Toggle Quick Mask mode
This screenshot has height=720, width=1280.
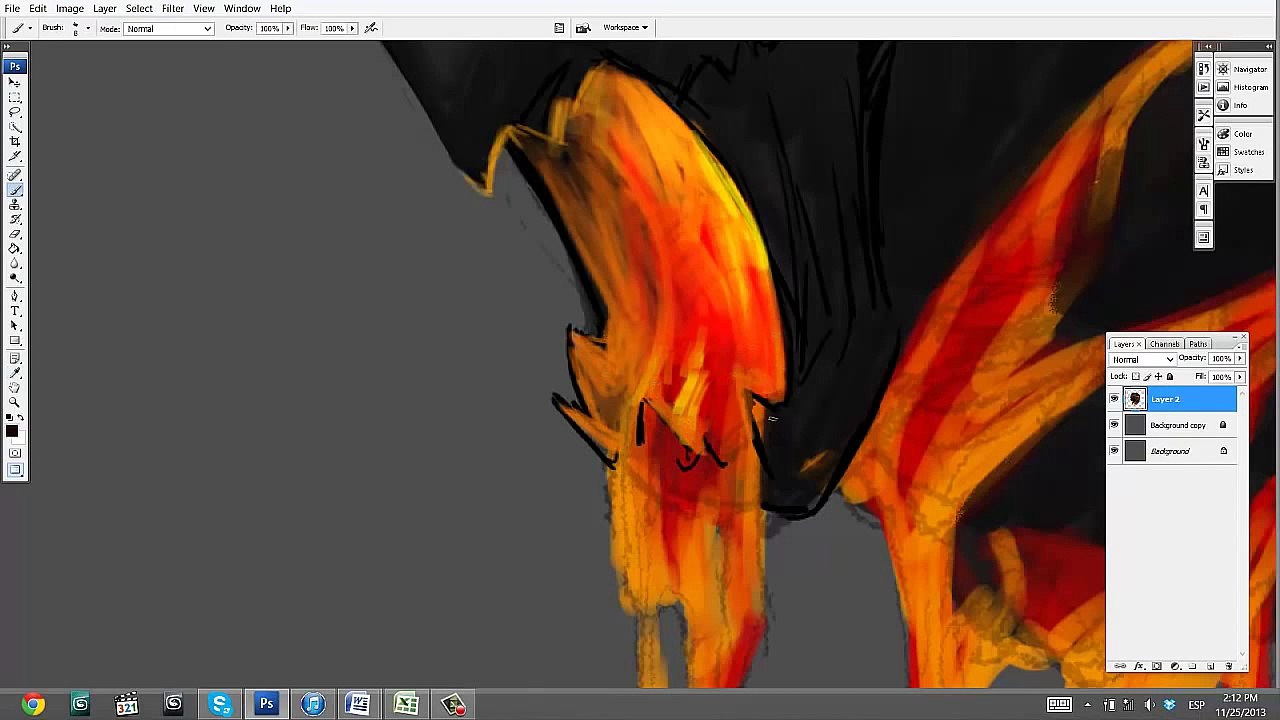point(15,455)
